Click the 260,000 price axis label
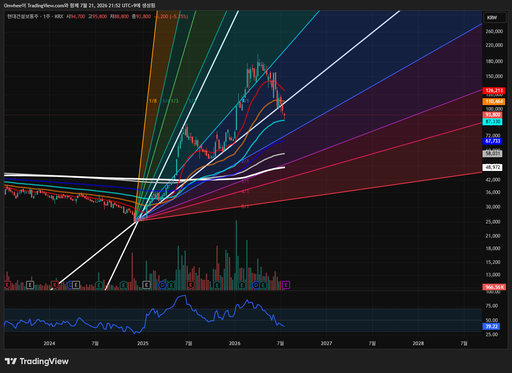Screen dimensions: 512x373 pyautogui.click(x=494, y=31)
